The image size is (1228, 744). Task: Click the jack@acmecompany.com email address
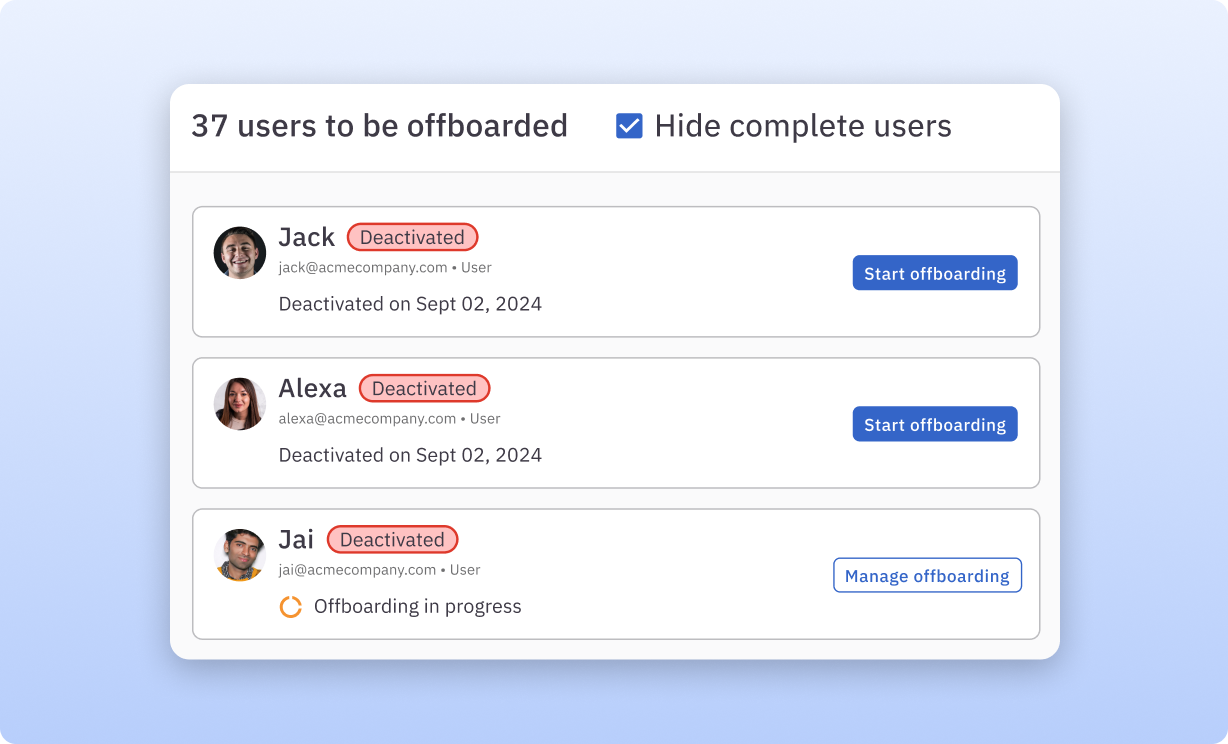pyautogui.click(x=362, y=268)
